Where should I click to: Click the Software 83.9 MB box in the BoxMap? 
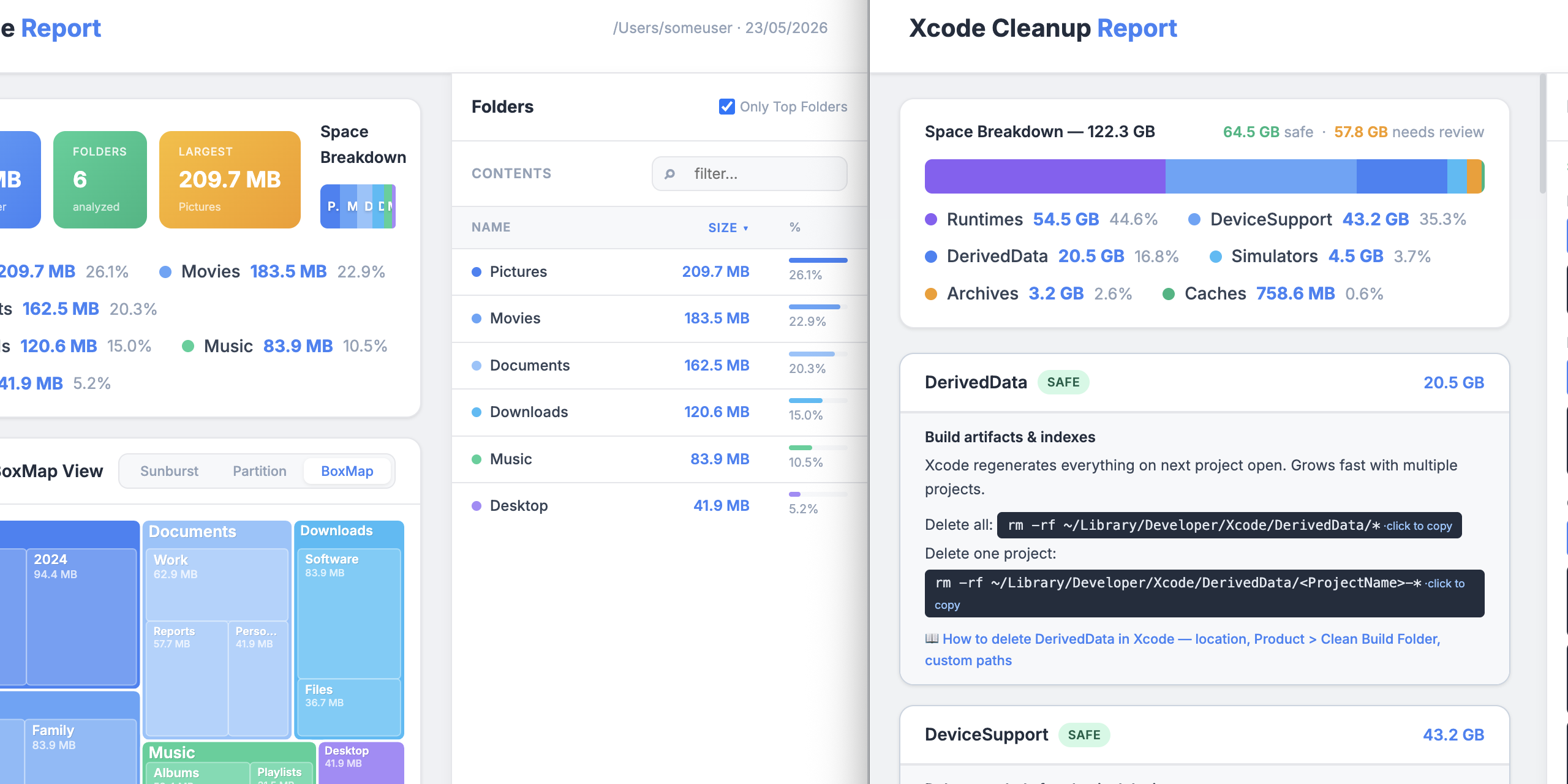coord(349,613)
